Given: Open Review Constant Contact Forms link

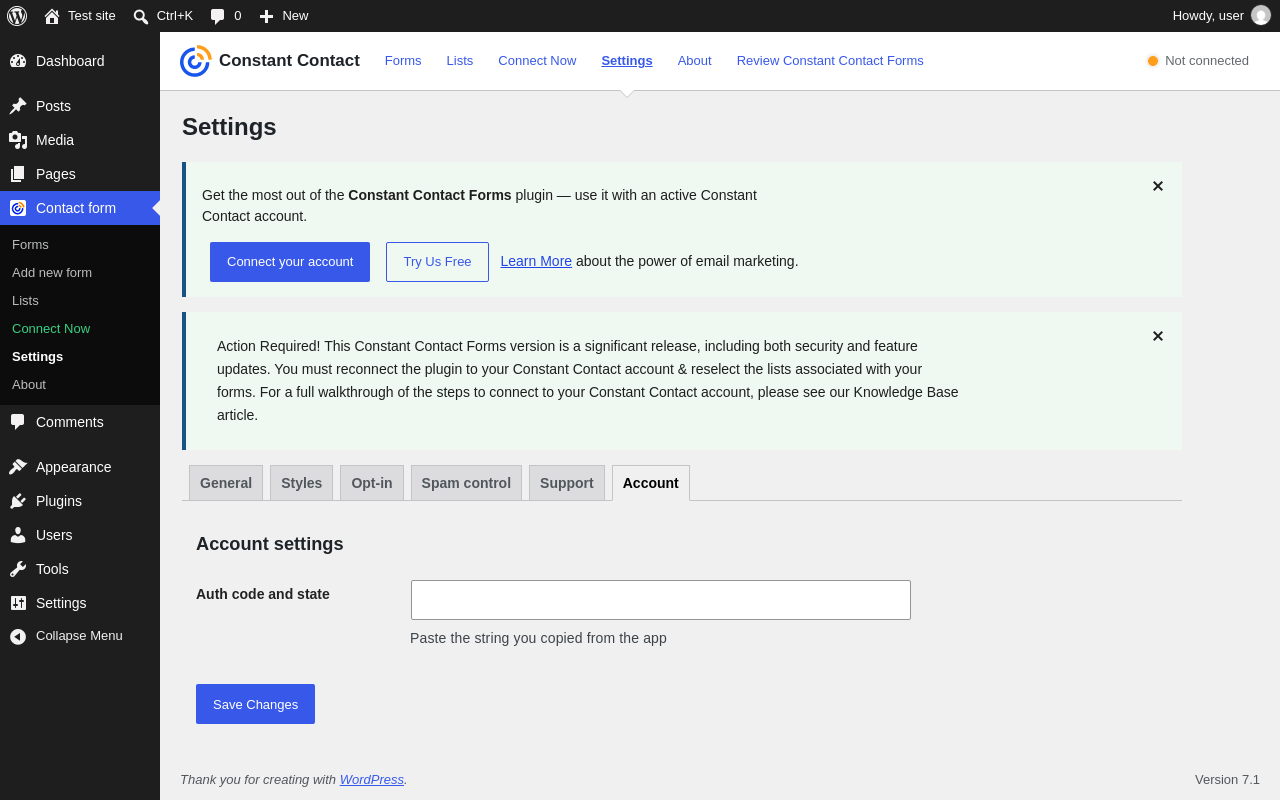Looking at the screenshot, I should (x=830, y=61).
